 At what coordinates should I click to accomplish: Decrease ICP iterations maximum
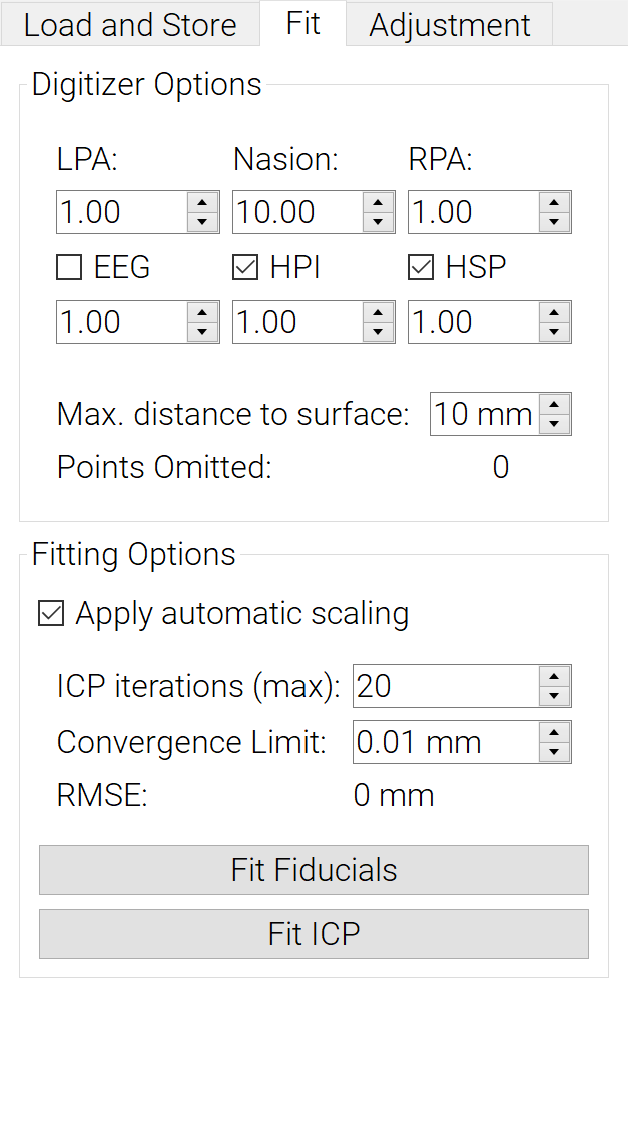[555, 697]
